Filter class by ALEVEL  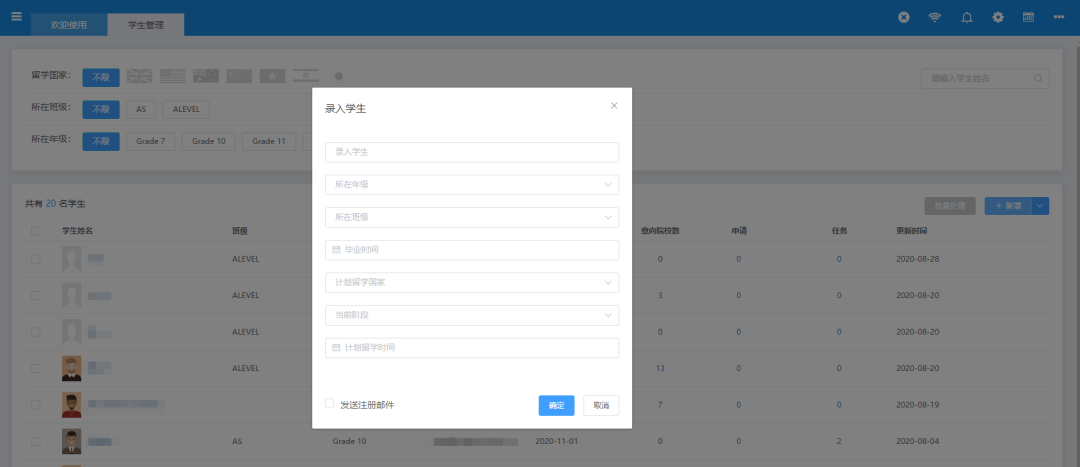pyautogui.click(x=186, y=110)
